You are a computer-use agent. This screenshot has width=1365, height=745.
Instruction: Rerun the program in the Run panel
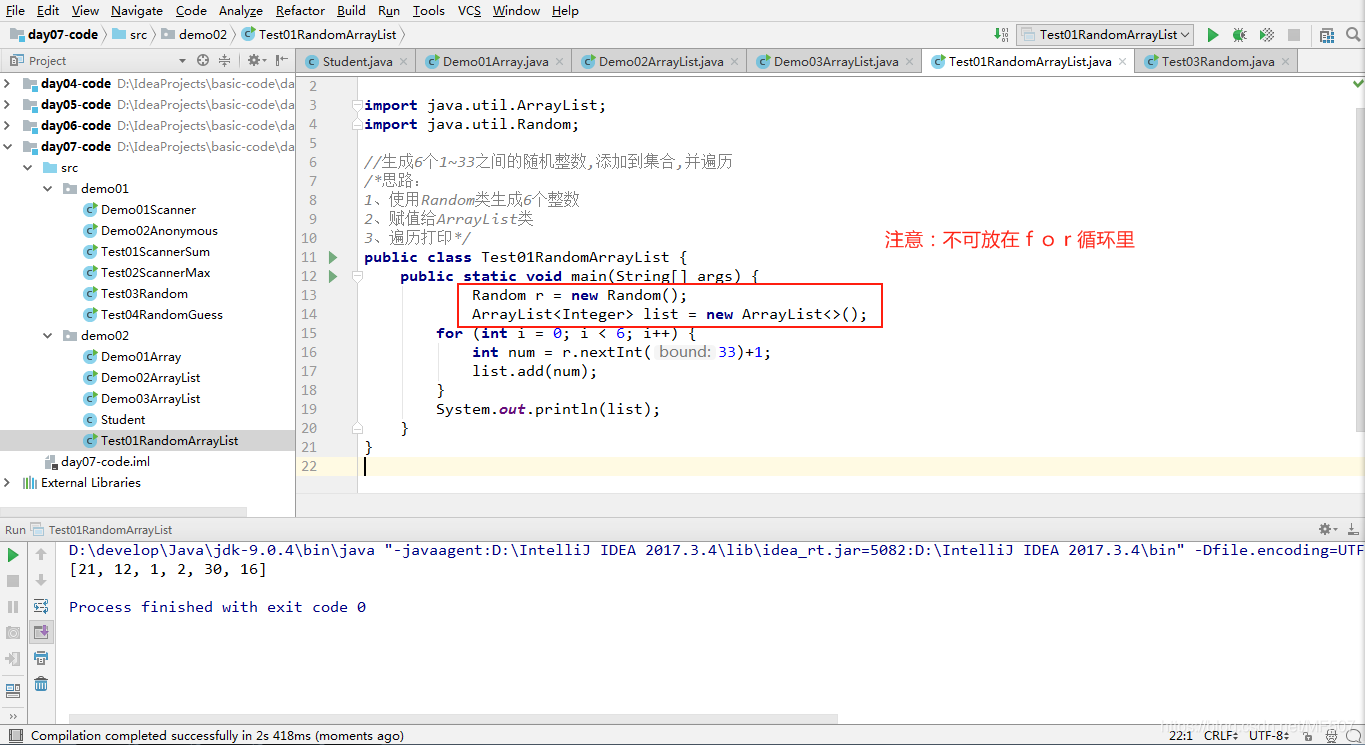click(13, 554)
